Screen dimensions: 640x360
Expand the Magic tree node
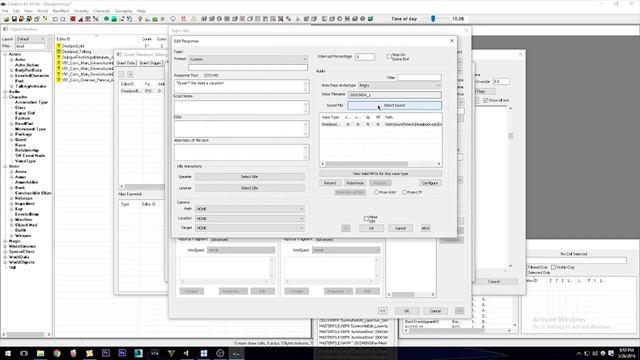(5, 241)
